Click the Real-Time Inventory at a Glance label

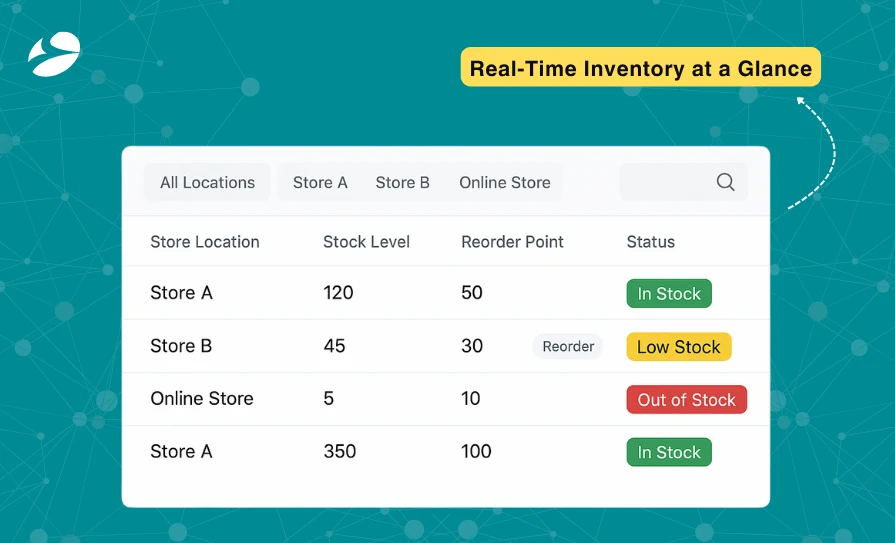click(x=640, y=69)
